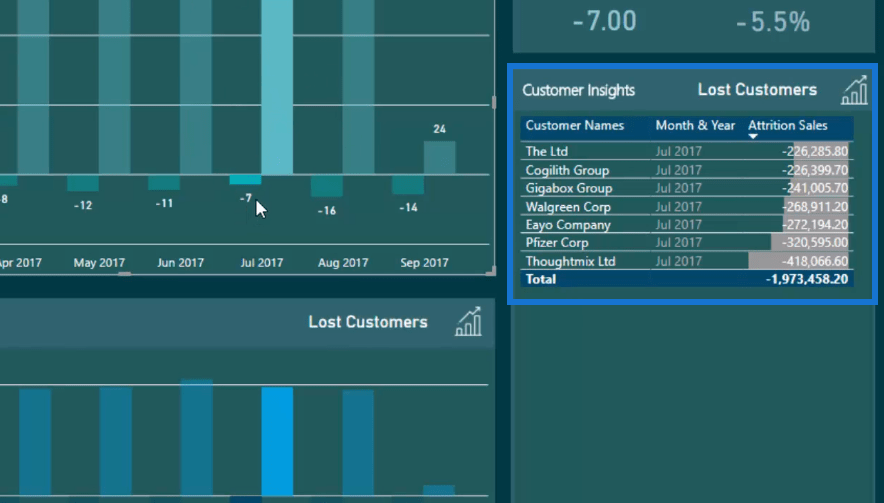Click the right-edge handle of the upper chart
The width and height of the screenshot is (884, 503).
pos(494,102)
